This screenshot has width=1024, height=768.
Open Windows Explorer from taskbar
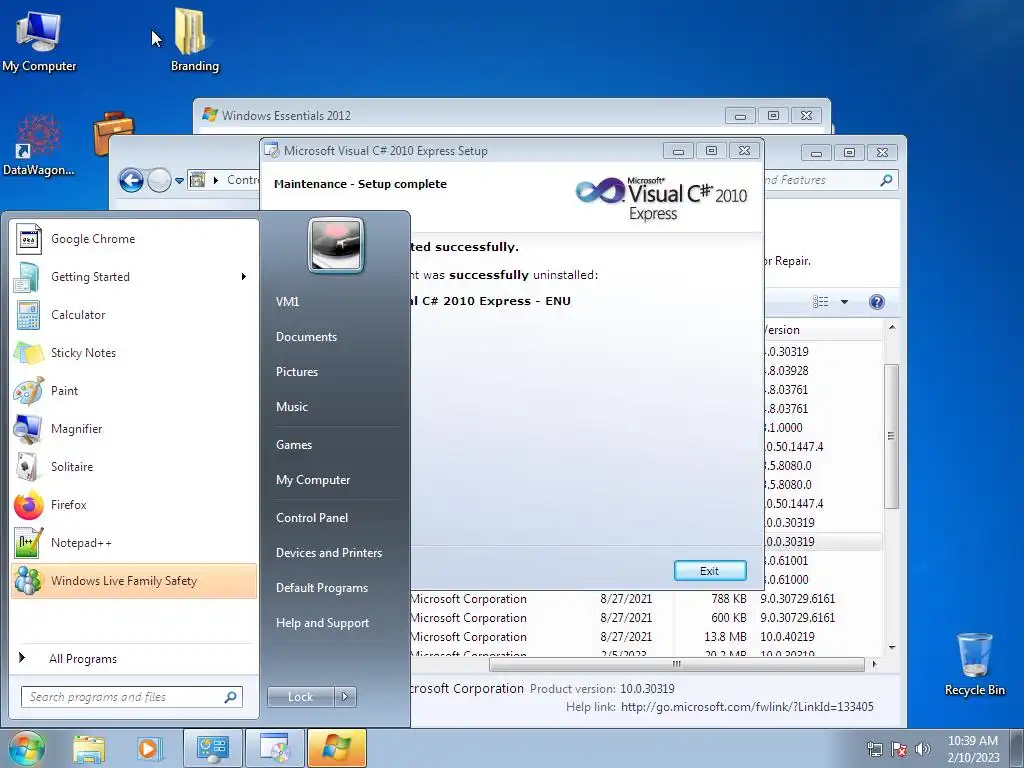pyautogui.click(x=89, y=748)
